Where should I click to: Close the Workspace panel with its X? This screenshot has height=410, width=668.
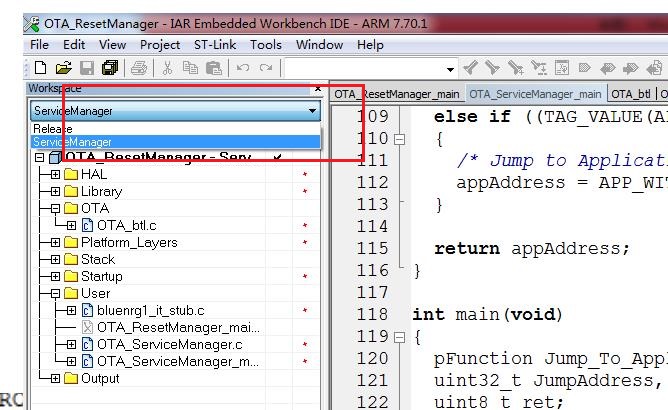coord(318,88)
